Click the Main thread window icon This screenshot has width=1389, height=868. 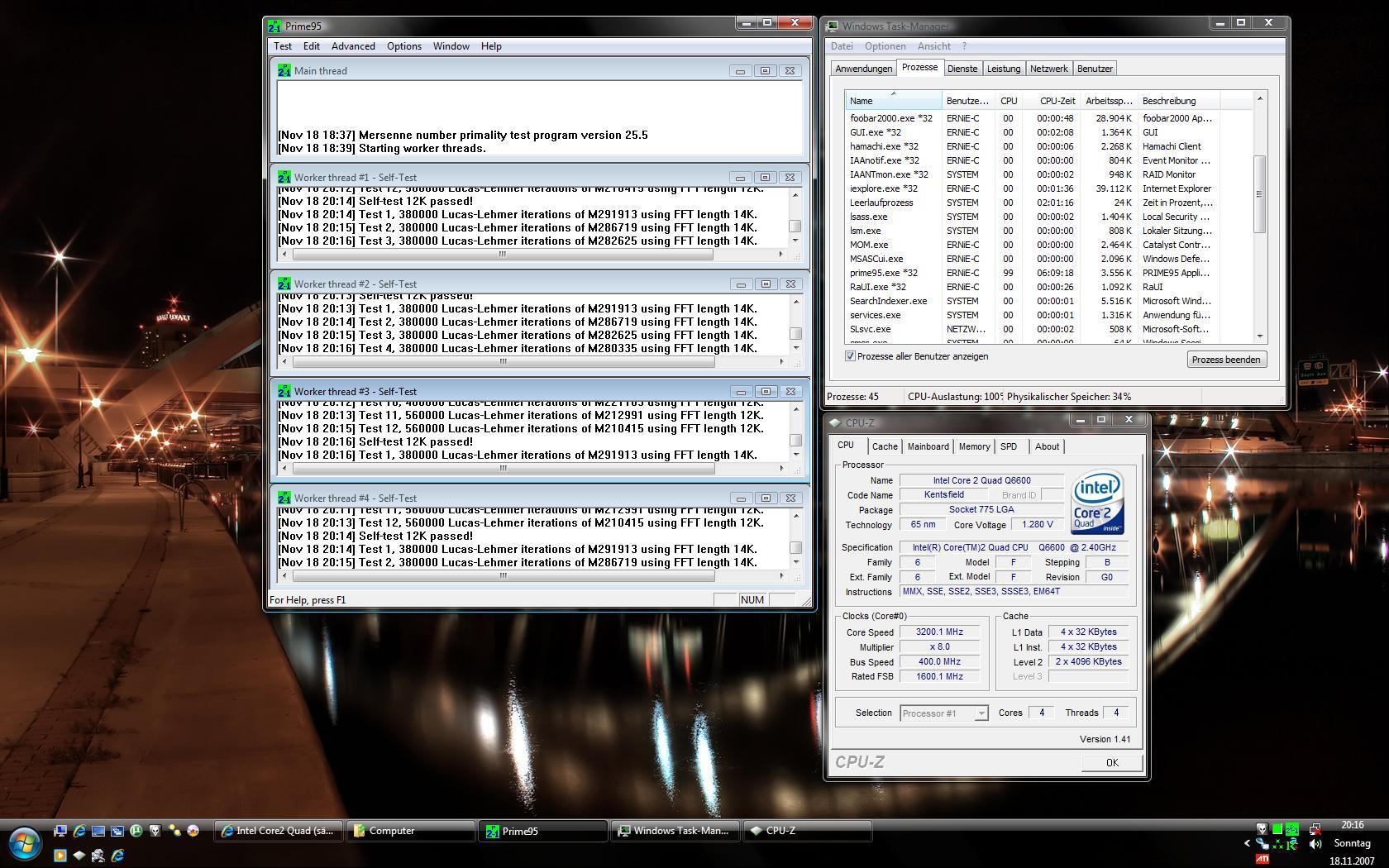point(284,70)
